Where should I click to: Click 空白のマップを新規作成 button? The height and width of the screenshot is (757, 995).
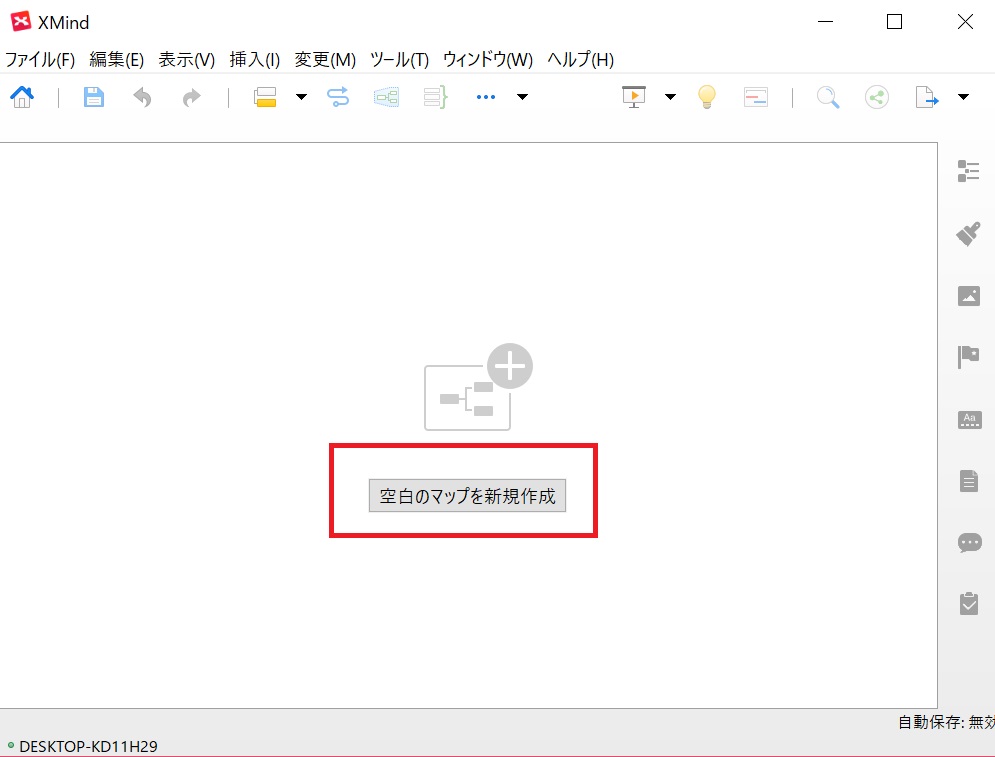click(x=467, y=496)
